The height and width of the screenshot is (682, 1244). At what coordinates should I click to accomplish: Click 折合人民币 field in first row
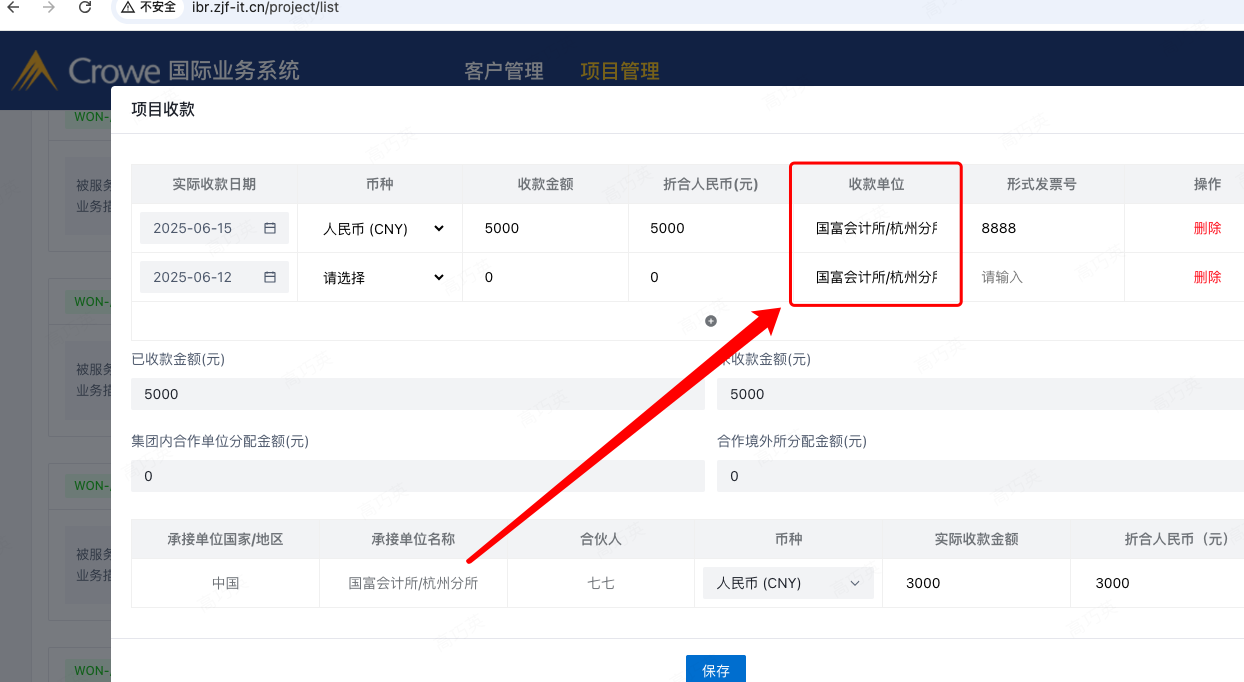tap(711, 228)
